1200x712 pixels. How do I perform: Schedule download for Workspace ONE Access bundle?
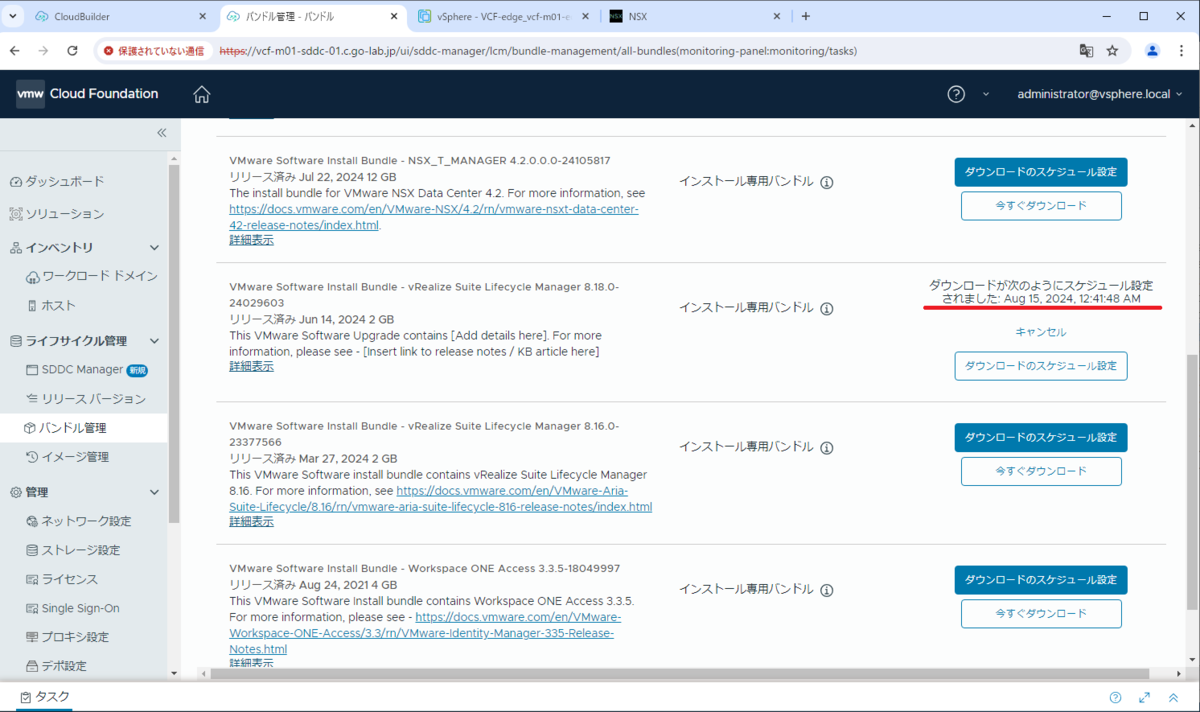click(x=1041, y=580)
